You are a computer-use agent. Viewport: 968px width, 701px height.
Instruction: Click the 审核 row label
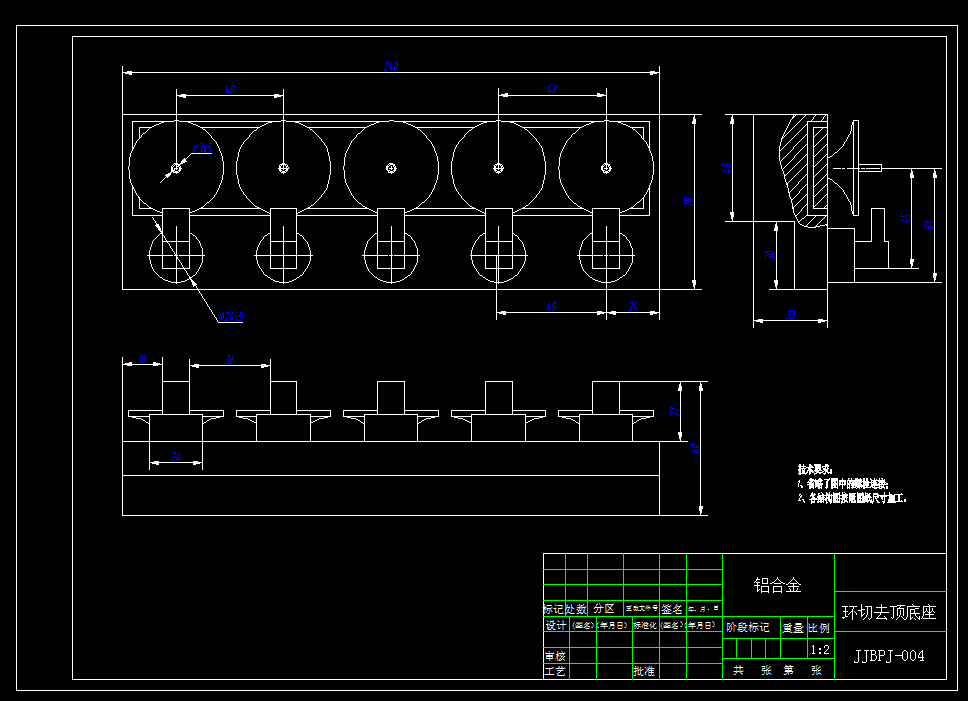[x=555, y=656]
